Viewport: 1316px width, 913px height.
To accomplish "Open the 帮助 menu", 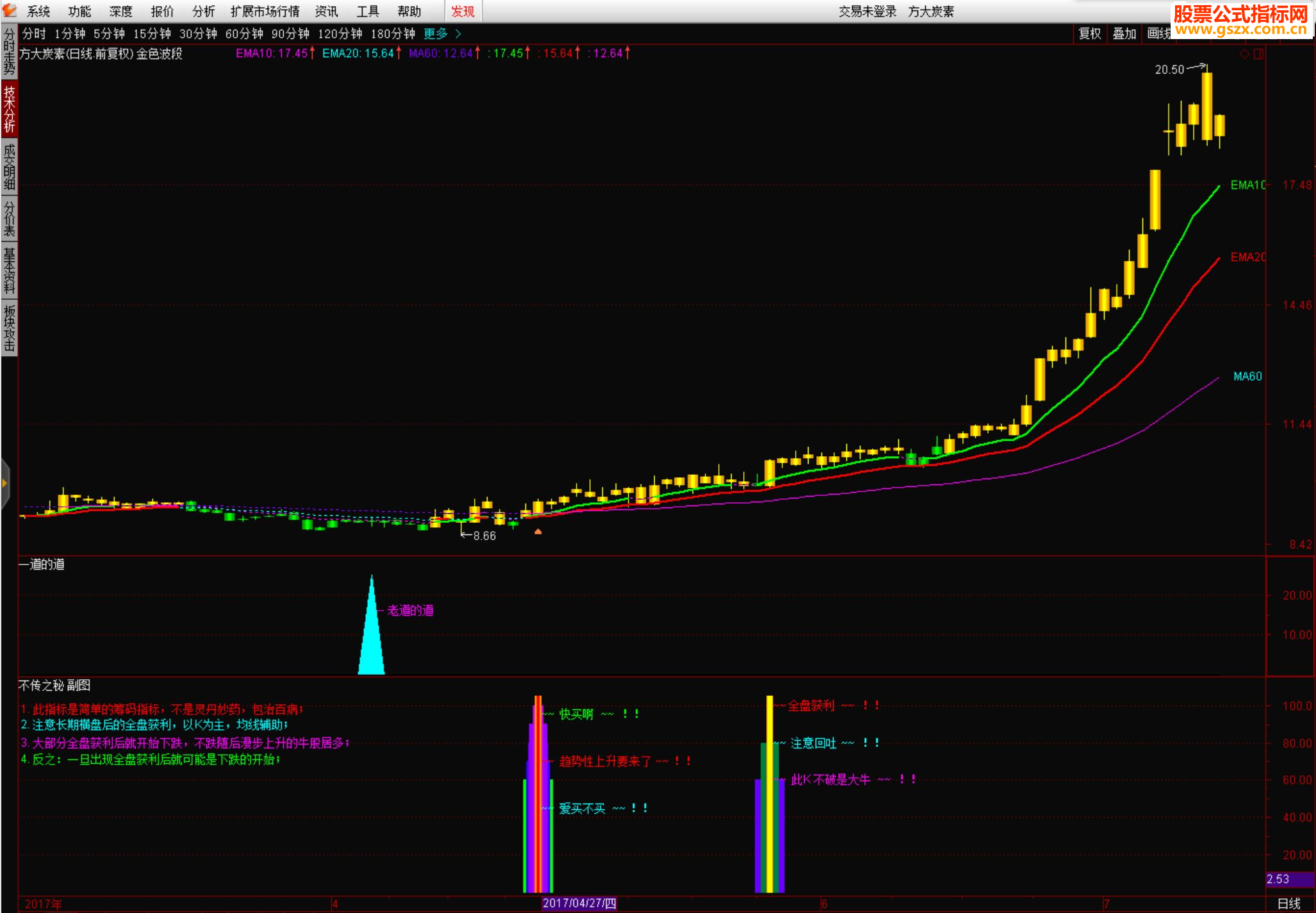I will point(409,12).
